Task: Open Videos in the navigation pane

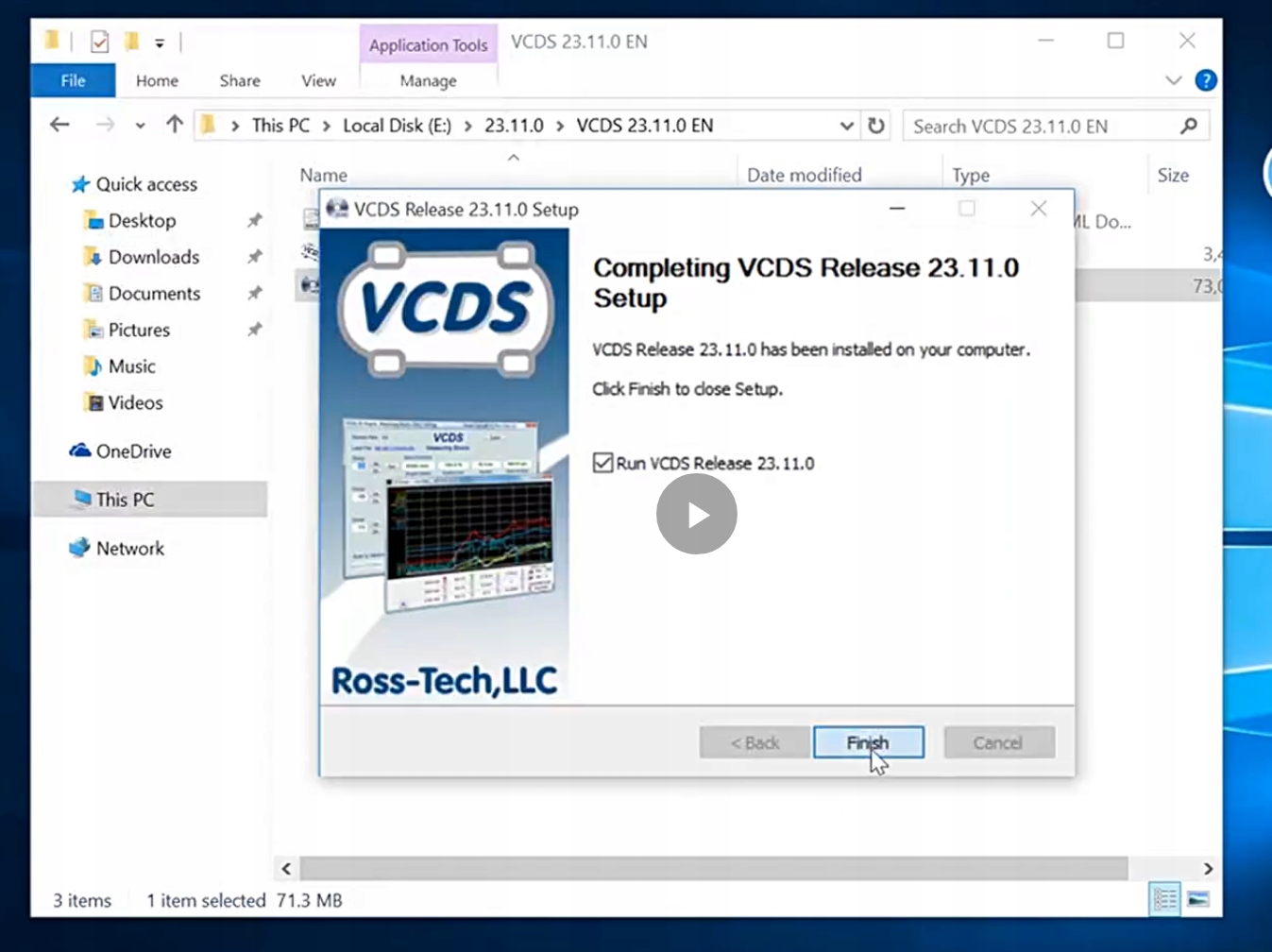Action: 135,402
